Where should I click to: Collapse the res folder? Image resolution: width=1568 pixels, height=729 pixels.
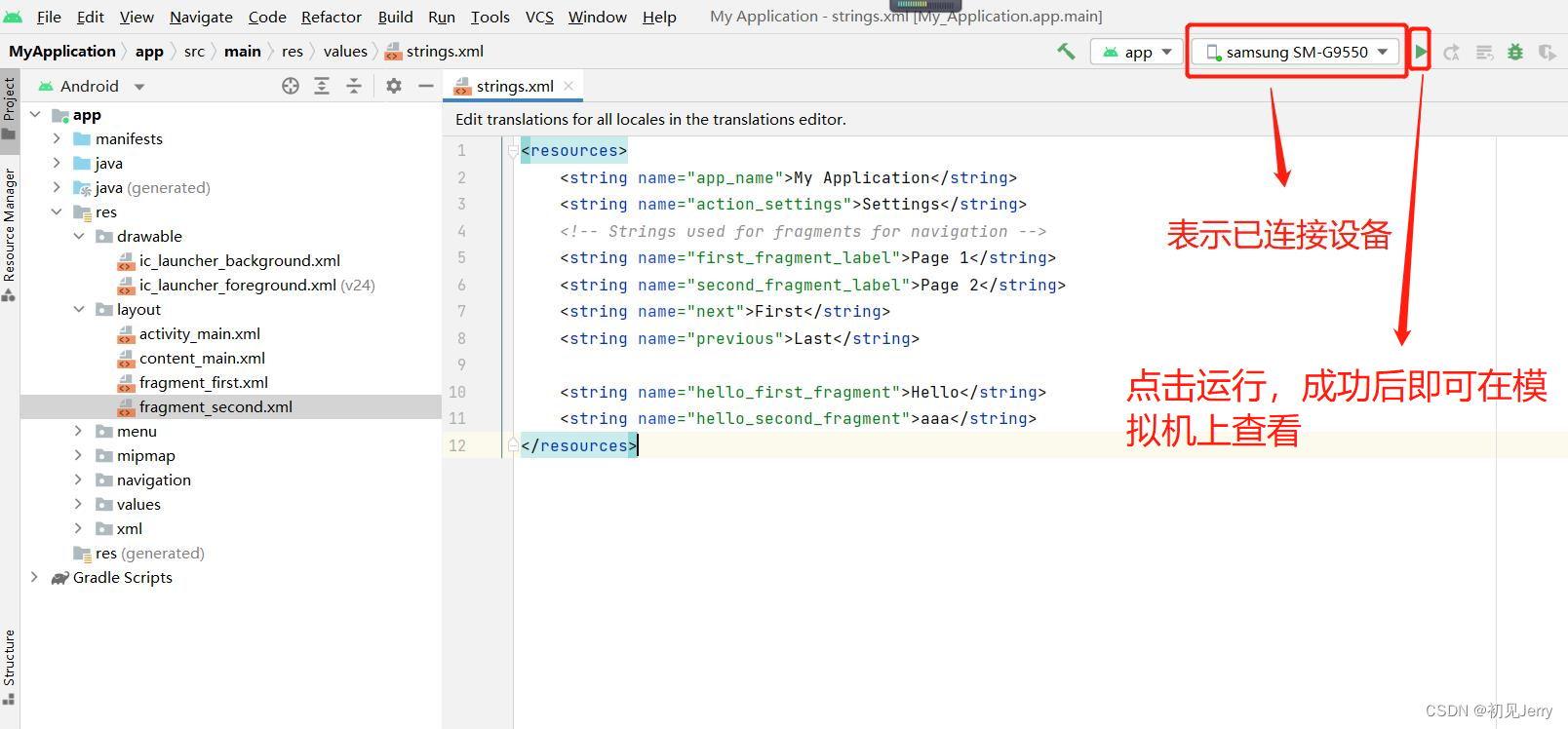pos(57,211)
